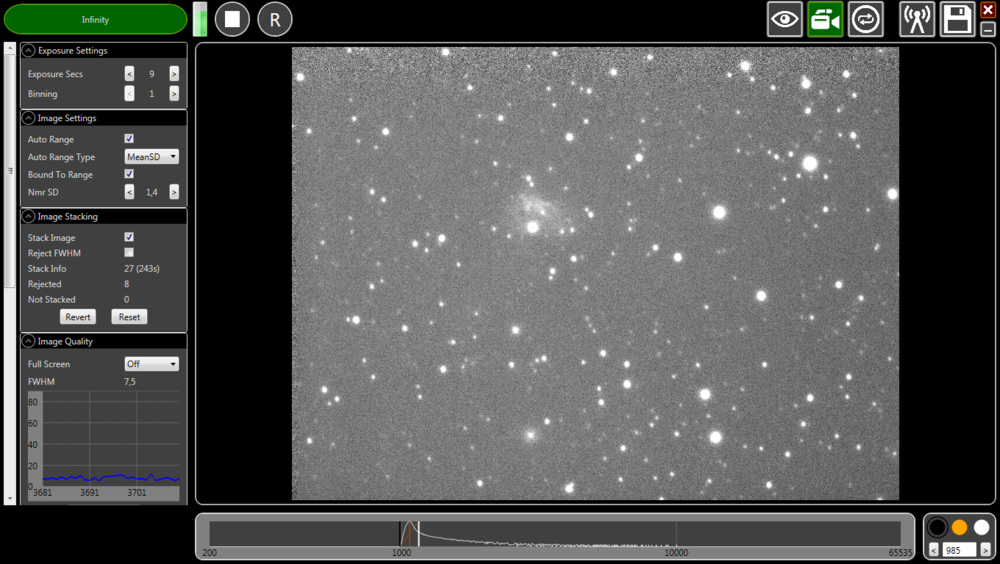Select the orange mid point circle
1000x564 pixels.
pos(959,528)
